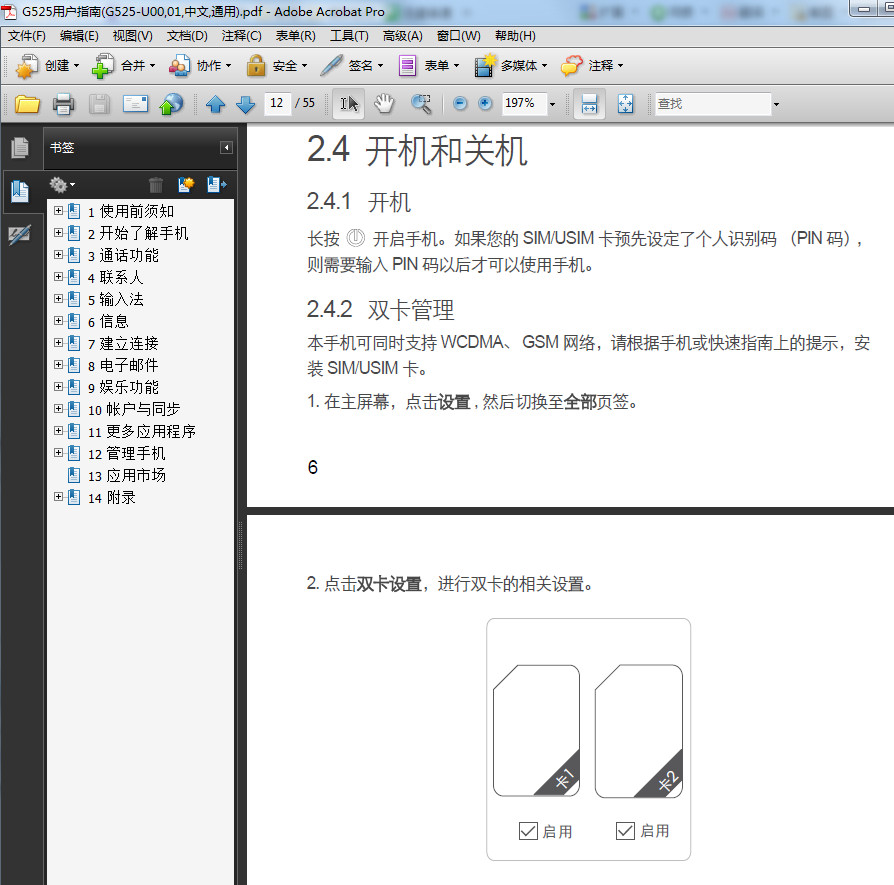Create a new bookmark
This screenshot has height=885, width=894.
click(184, 184)
